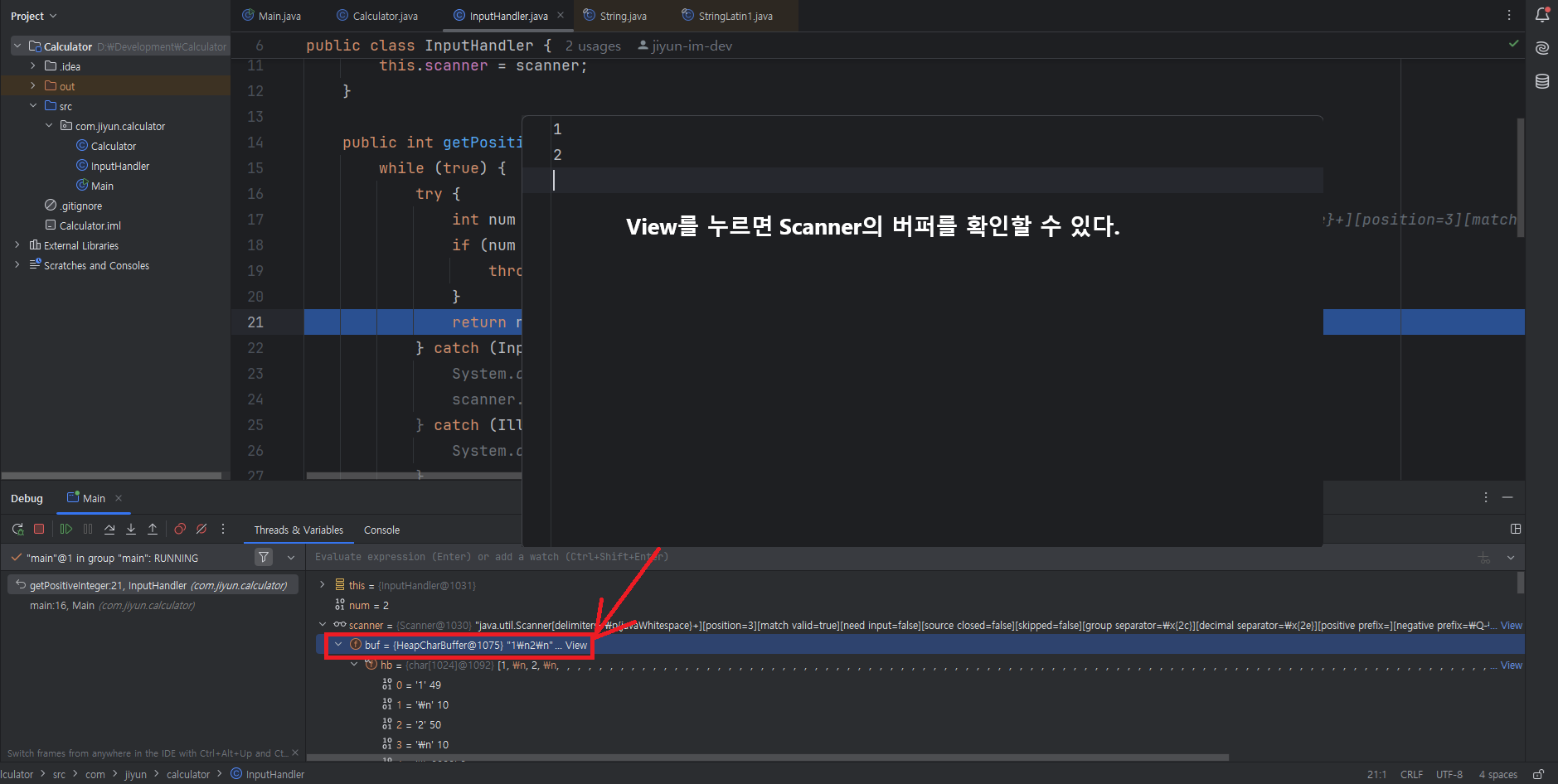Open the Project view dropdown
This screenshot has width=1558, height=784.
pyautogui.click(x=34, y=16)
